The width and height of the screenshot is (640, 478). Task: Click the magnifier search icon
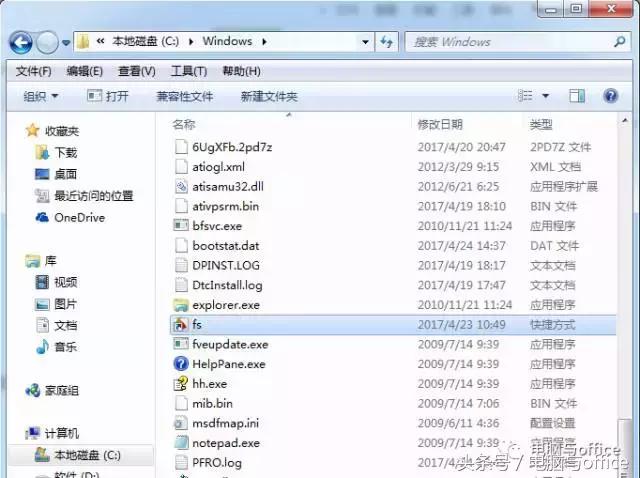[620, 41]
